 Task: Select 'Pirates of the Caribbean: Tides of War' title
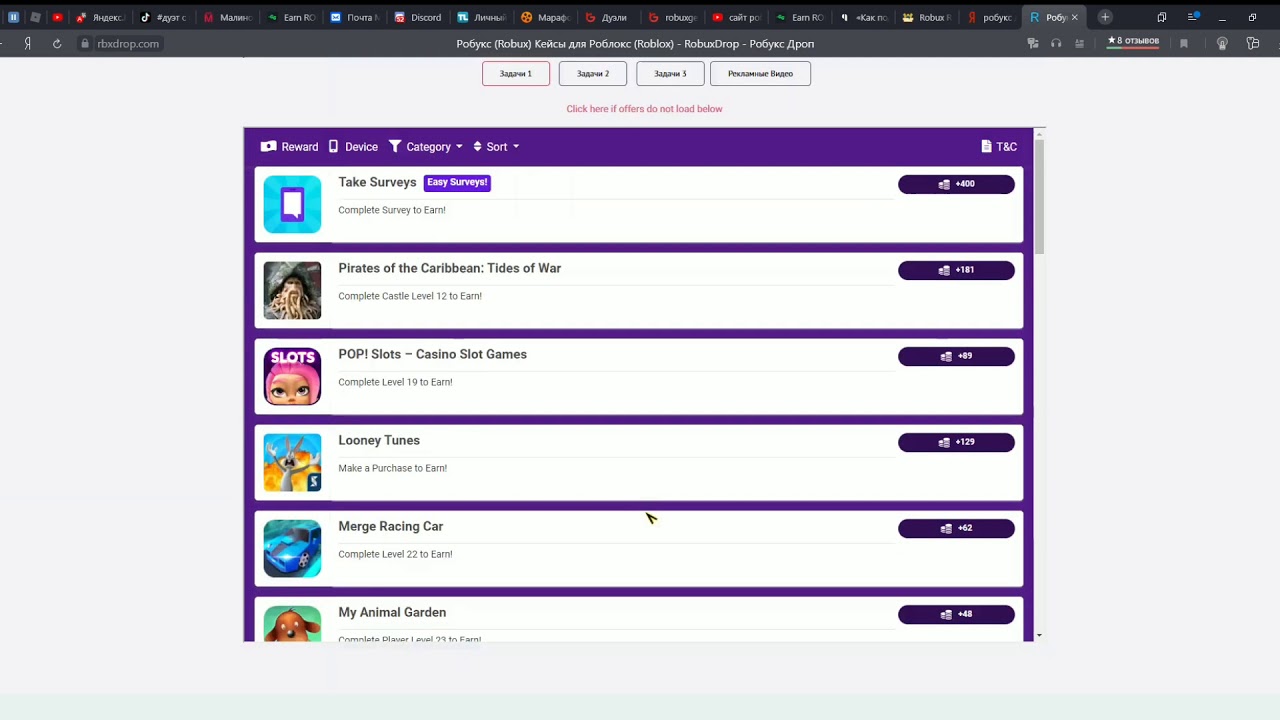pos(449,268)
